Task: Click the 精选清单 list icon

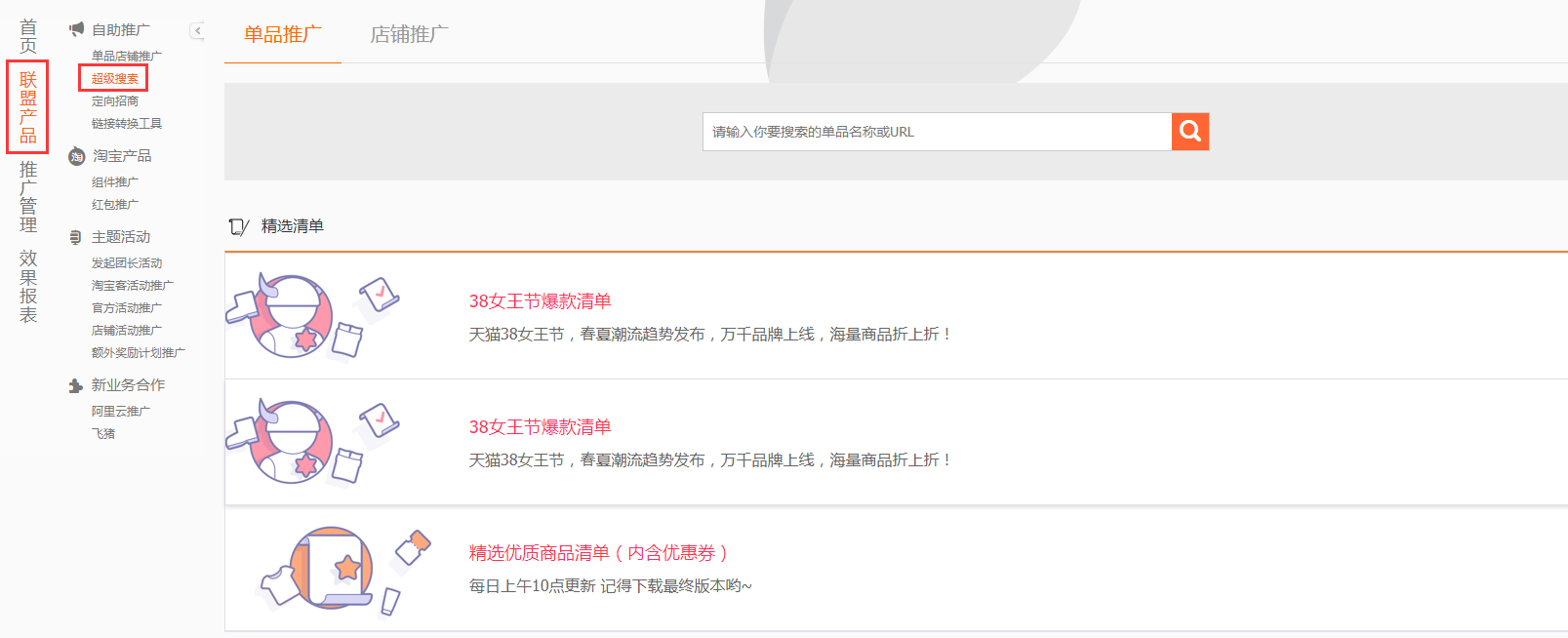Action: [x=238, y=226]
